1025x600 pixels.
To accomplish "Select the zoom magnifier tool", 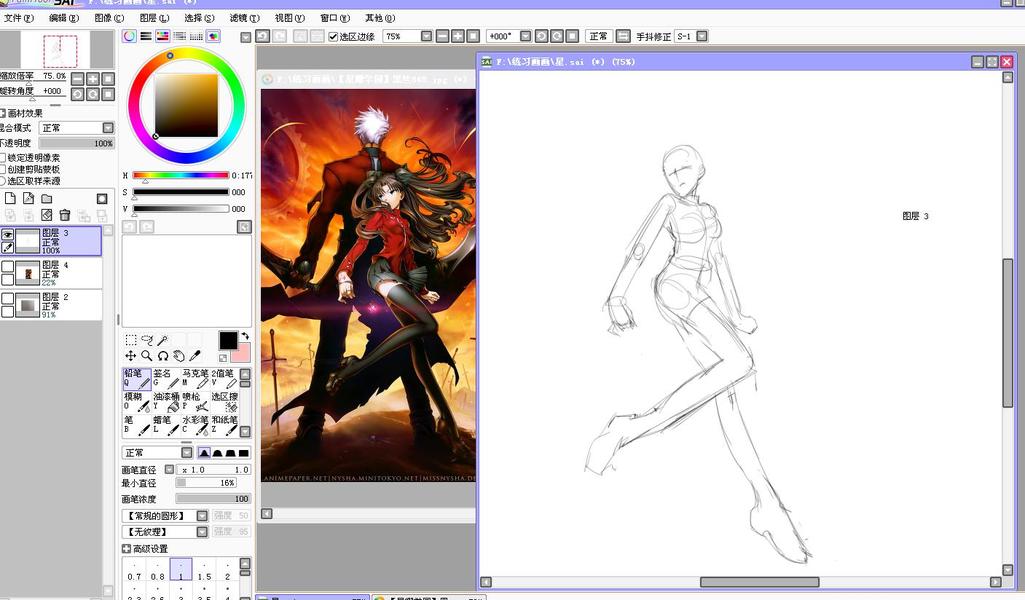I will tap(146, 356).
